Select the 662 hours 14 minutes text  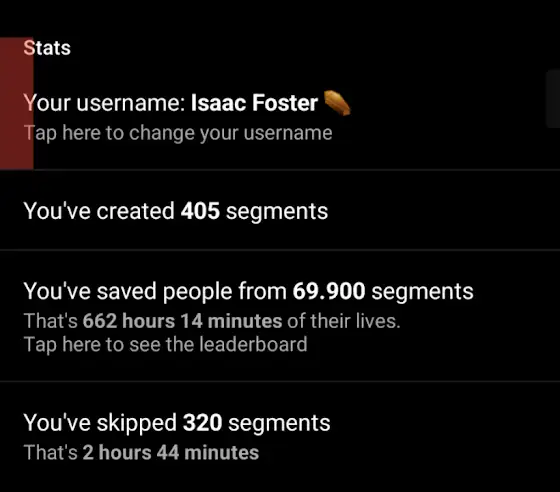[182, 321]
